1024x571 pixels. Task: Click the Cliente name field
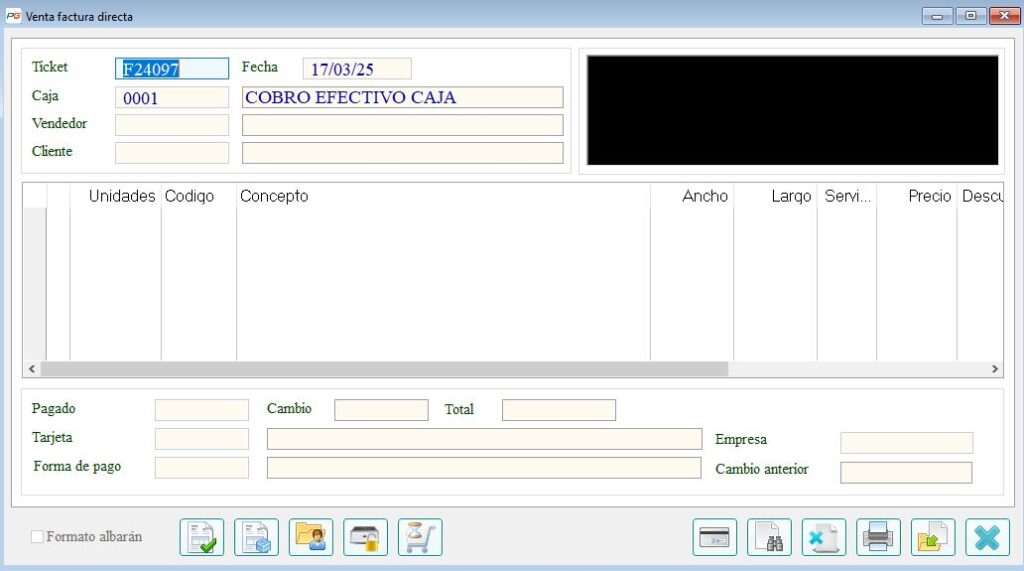tap(402, 153)
